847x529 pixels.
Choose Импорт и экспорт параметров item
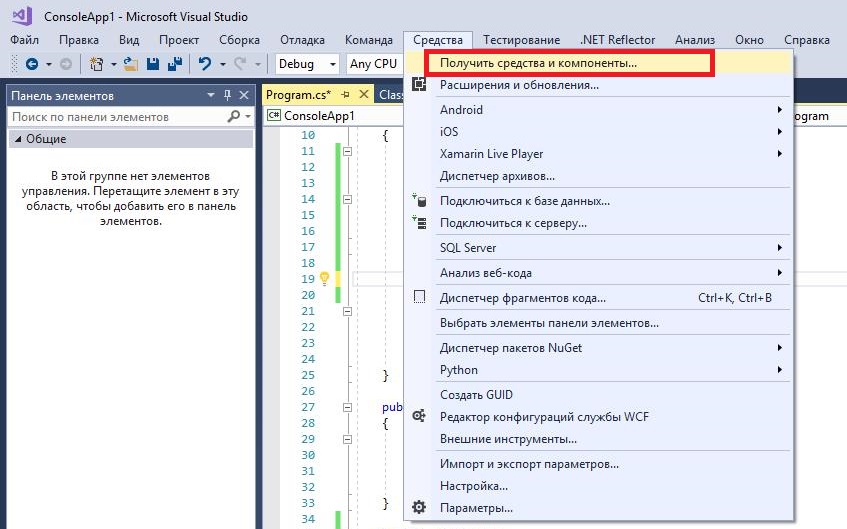tap(599, 464)
